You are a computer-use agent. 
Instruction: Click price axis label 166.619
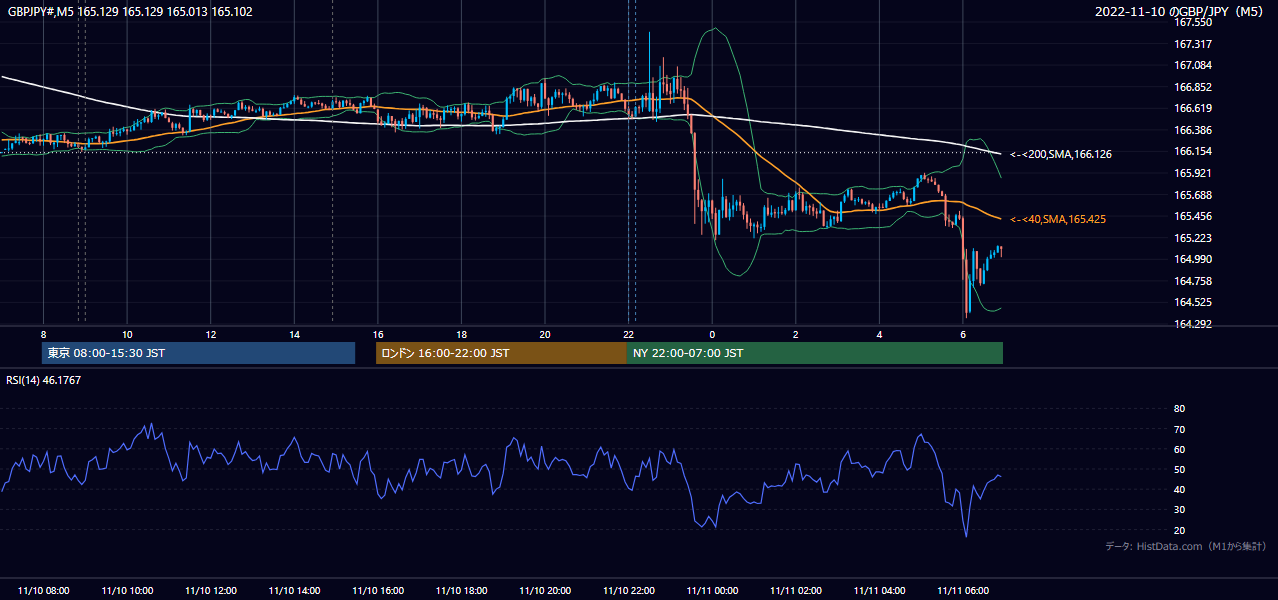click(x=1193, y=108)
